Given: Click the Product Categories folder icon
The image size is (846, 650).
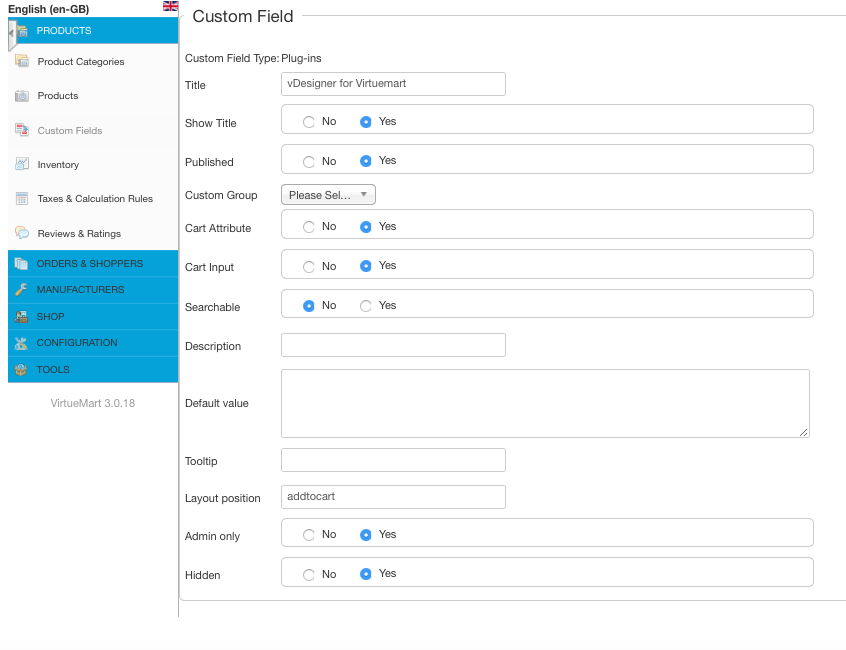Looking at the screenshot, I should pyautogui.click(x=22, y=61).
